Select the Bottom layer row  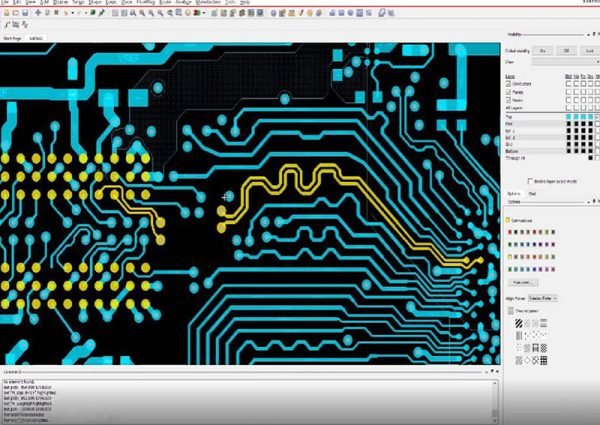click(x=534, y=151)
